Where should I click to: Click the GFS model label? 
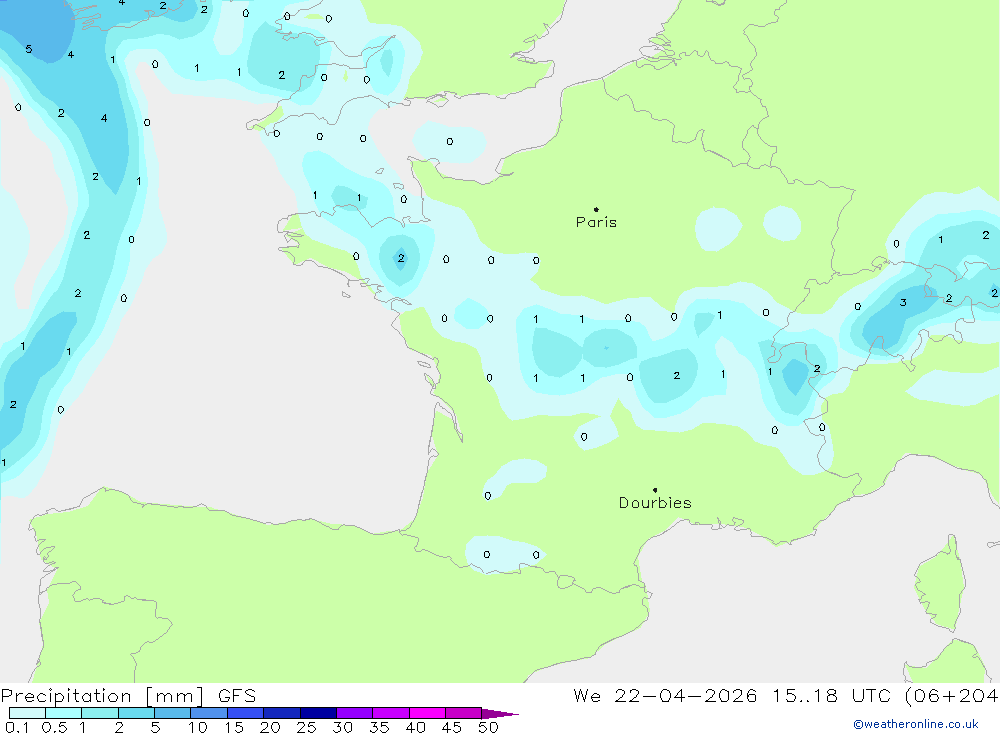click(237, 696)
